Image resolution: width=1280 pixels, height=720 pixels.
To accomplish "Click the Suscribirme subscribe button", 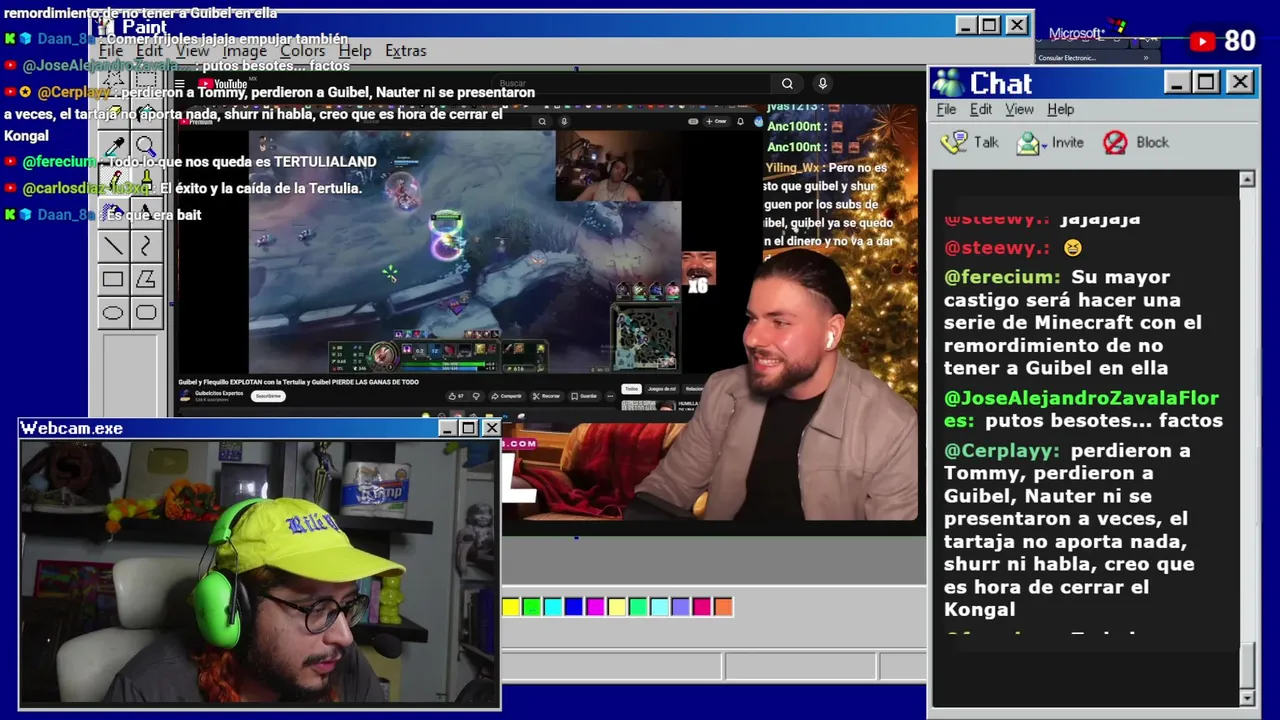I will pos(268,396).
